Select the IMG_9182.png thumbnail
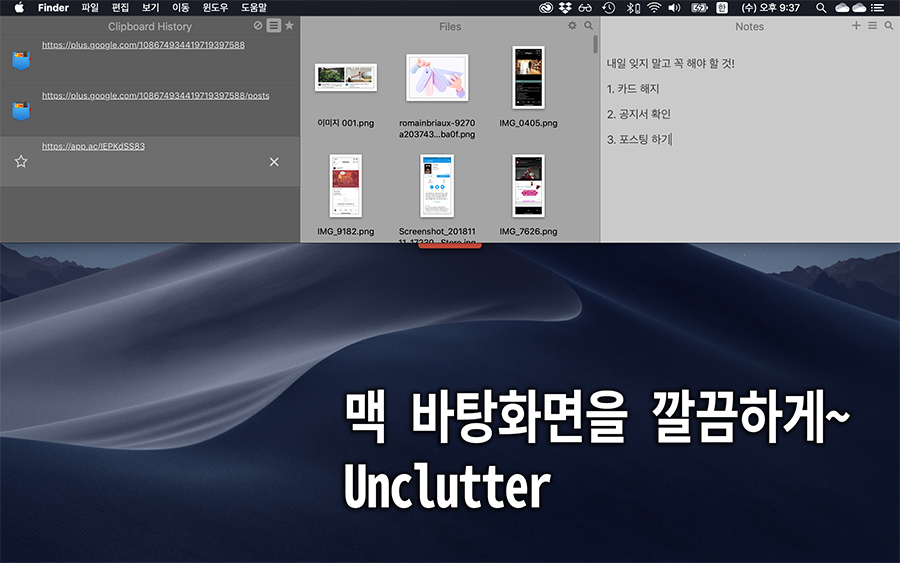Screen dimensions: 900x563 [x=346, y=185]
